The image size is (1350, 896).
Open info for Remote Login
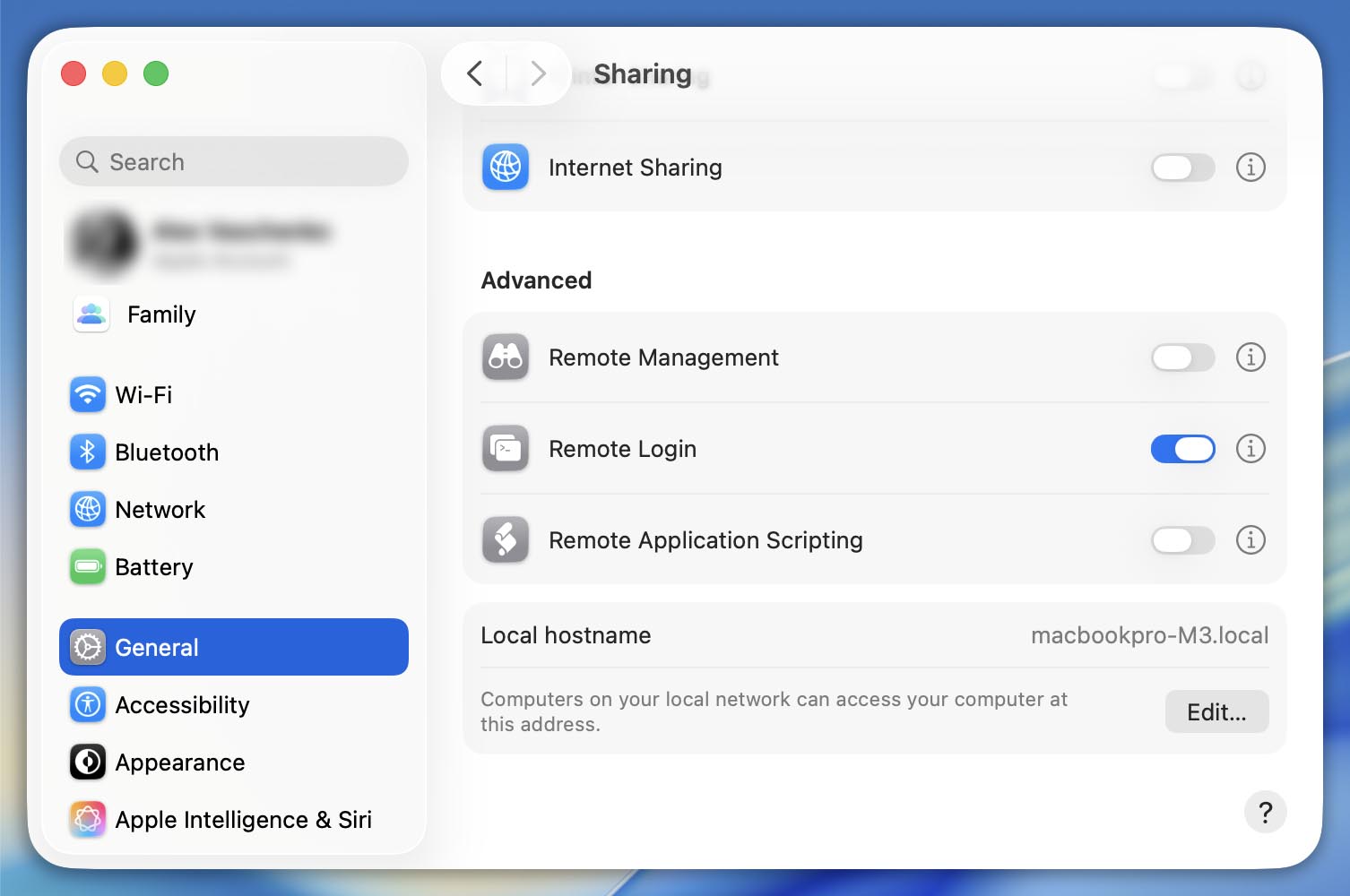1250,448
